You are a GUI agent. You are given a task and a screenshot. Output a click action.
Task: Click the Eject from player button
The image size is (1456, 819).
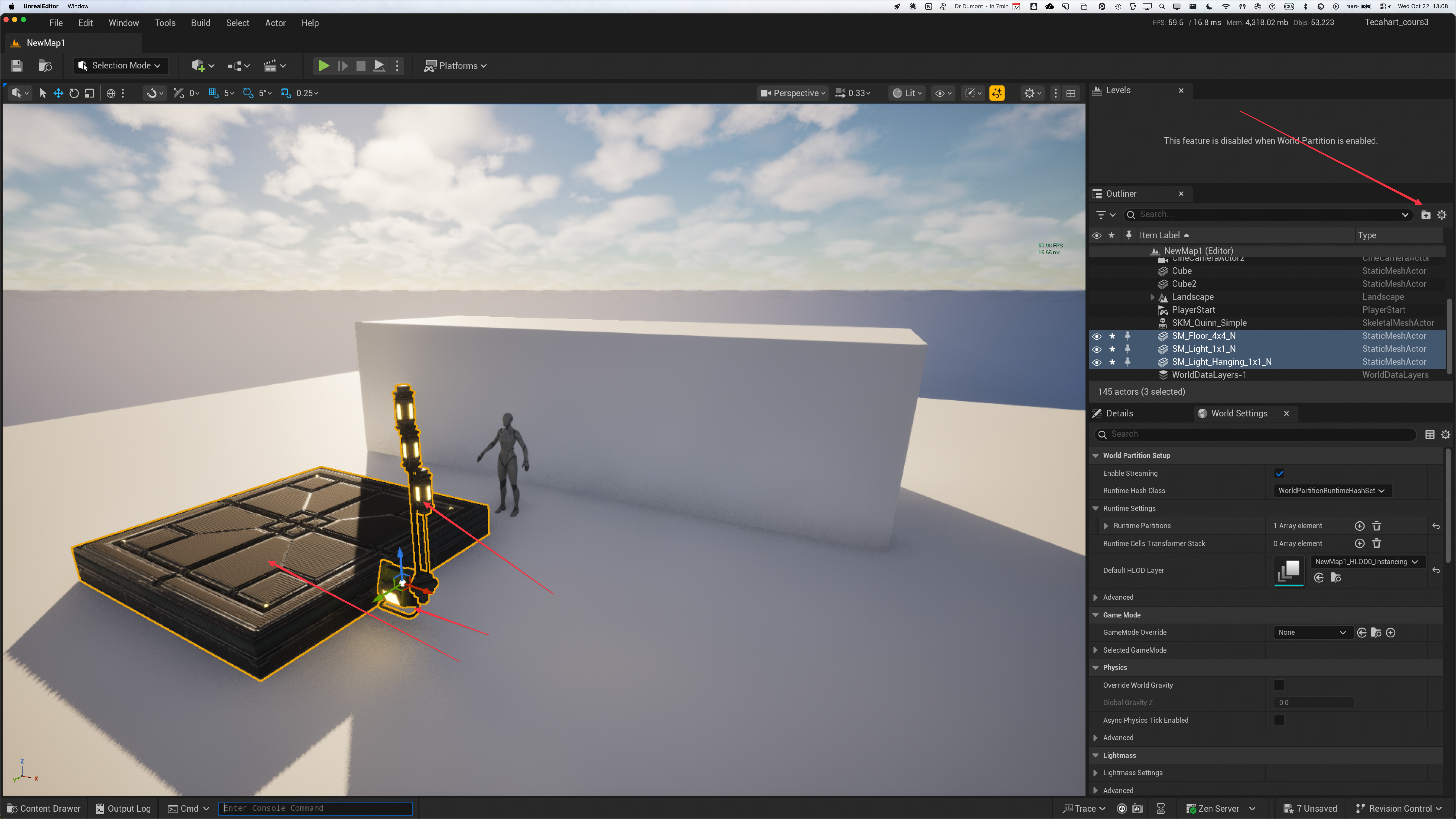pyautogui.click(x=379, y=66)
